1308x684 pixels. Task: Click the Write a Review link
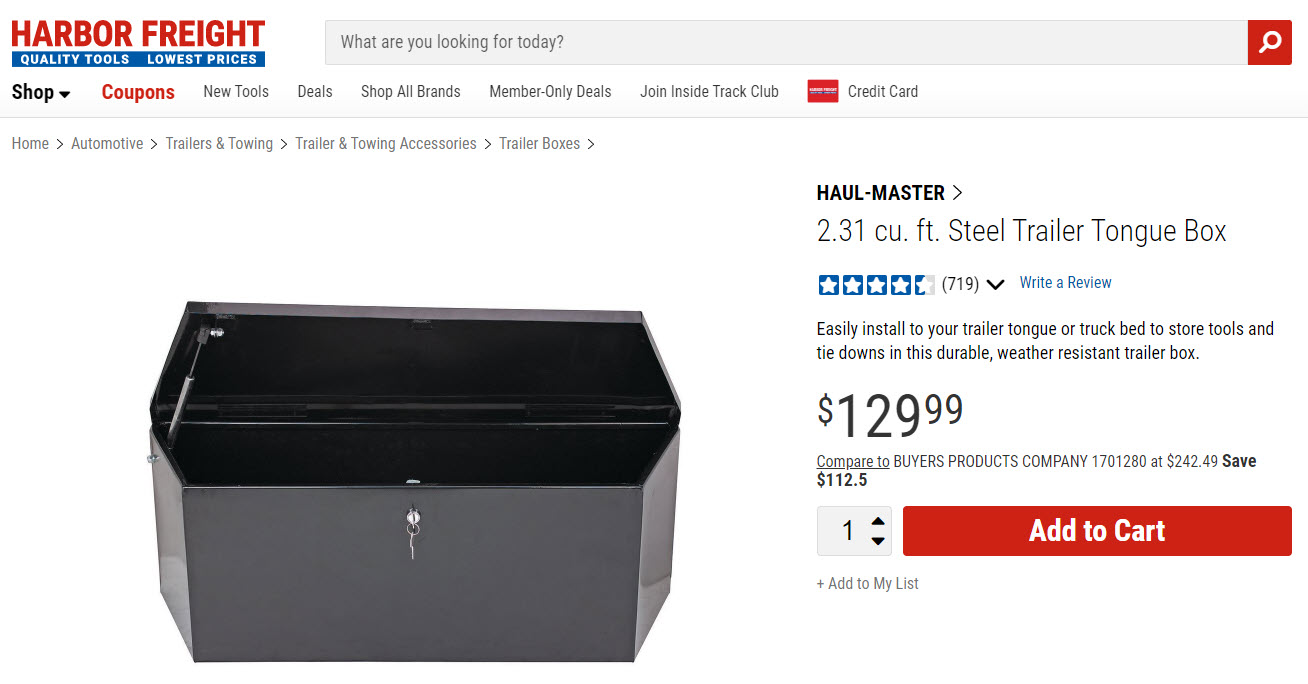1065,283
